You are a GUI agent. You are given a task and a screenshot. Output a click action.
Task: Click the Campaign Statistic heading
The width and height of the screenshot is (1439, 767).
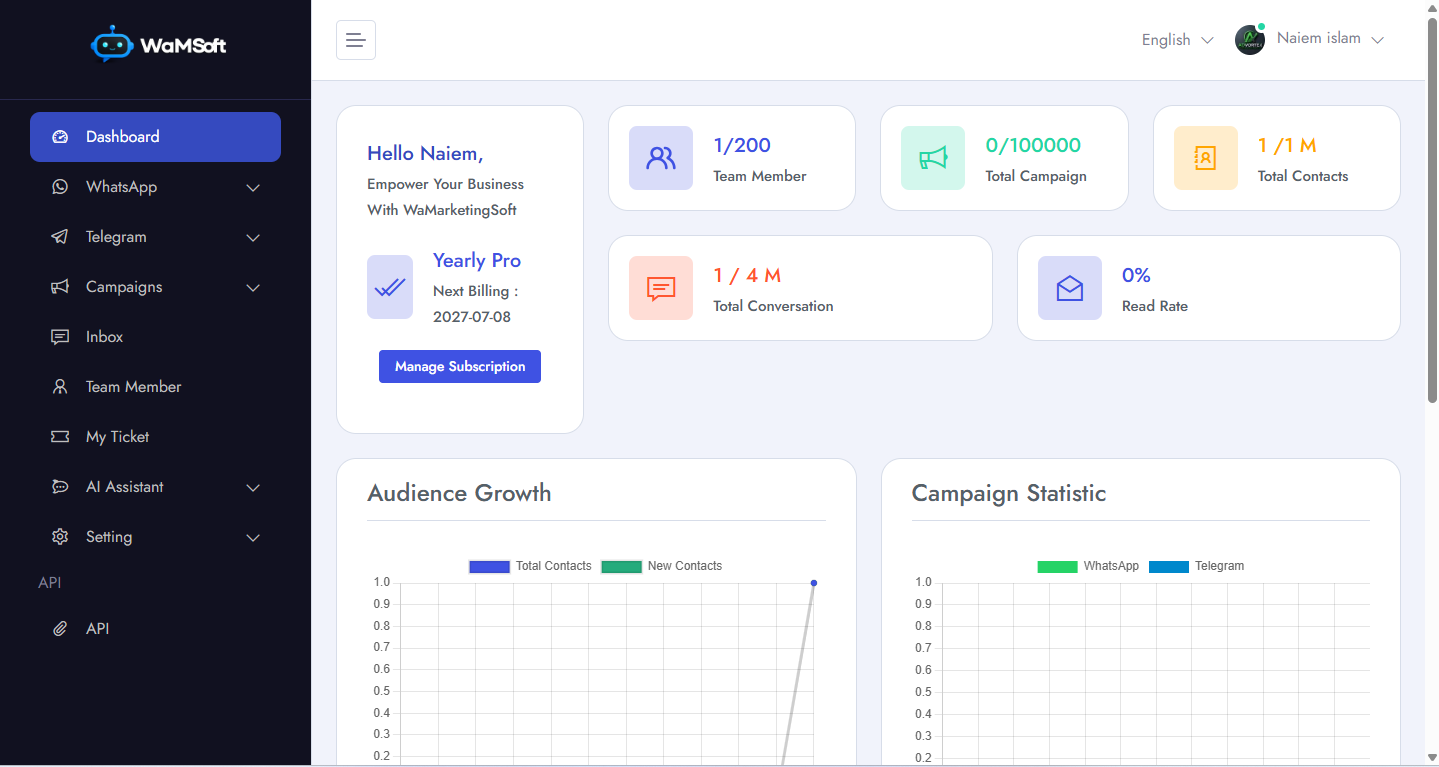[1009, 493]
